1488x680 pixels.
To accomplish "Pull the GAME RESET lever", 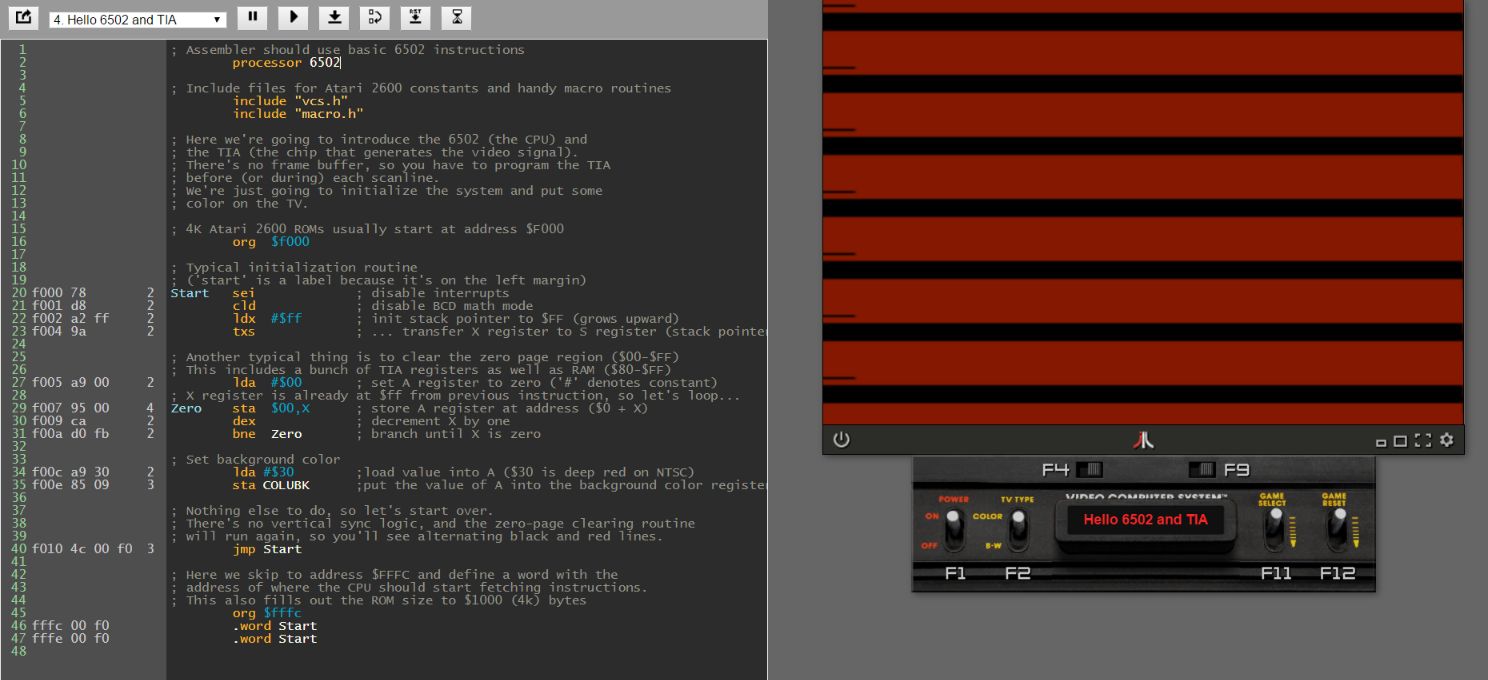I will [x=1340, y=528].
